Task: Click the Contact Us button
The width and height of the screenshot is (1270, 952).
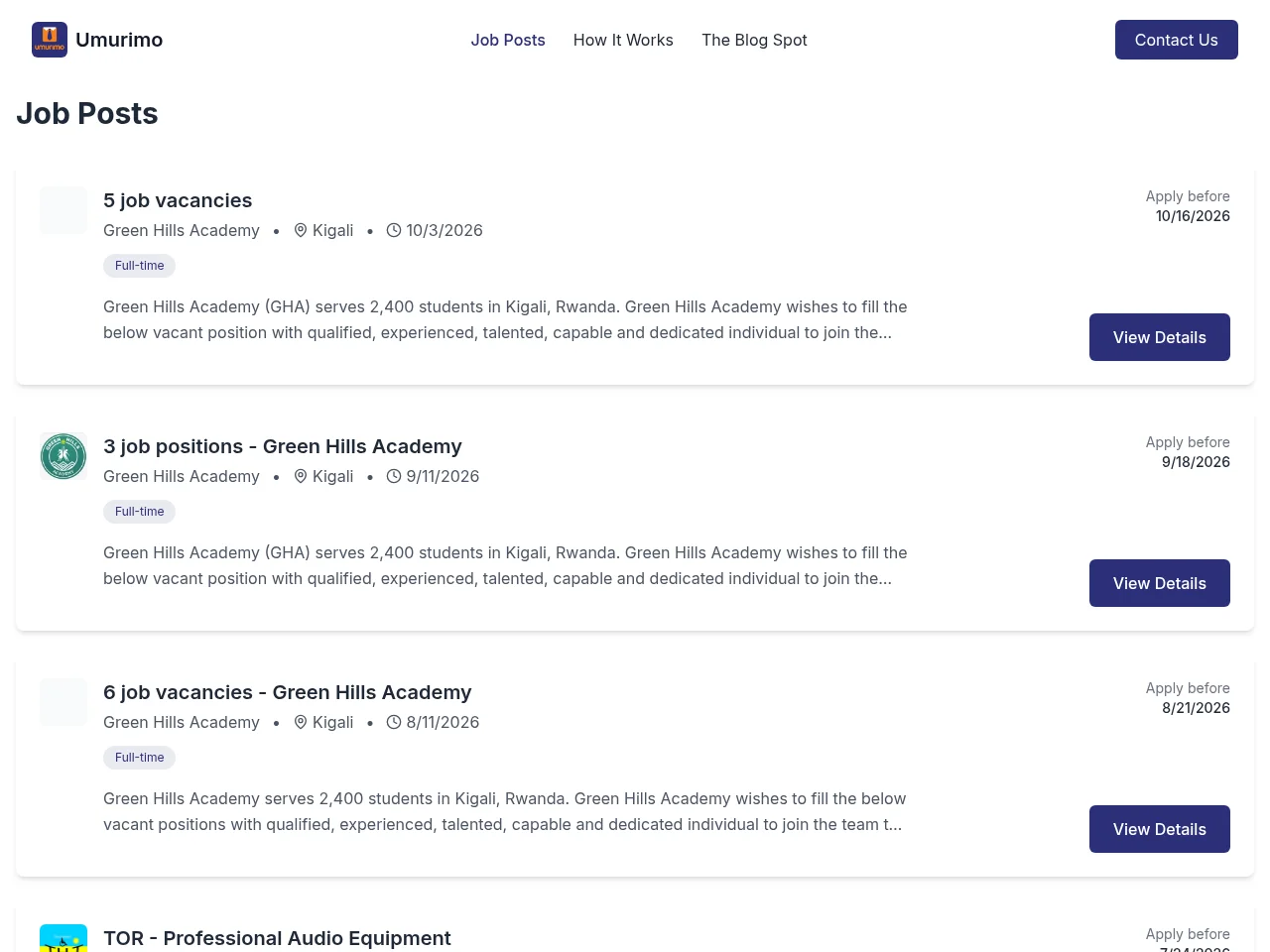Action: click(x=1177, y=40)
